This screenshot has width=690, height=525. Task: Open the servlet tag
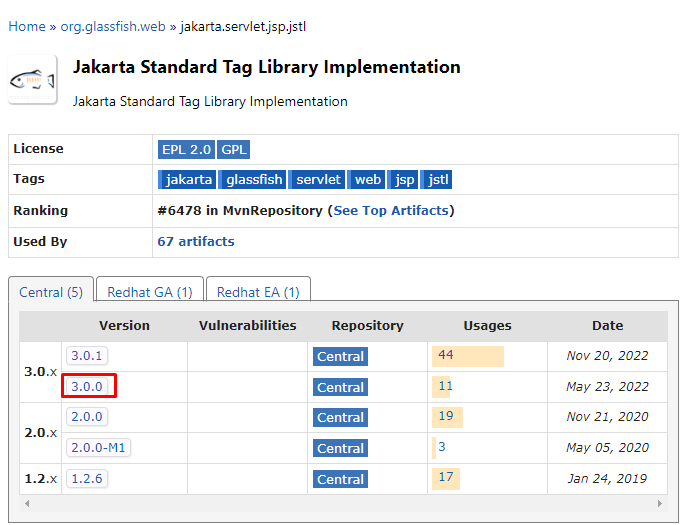click(317, 180)
